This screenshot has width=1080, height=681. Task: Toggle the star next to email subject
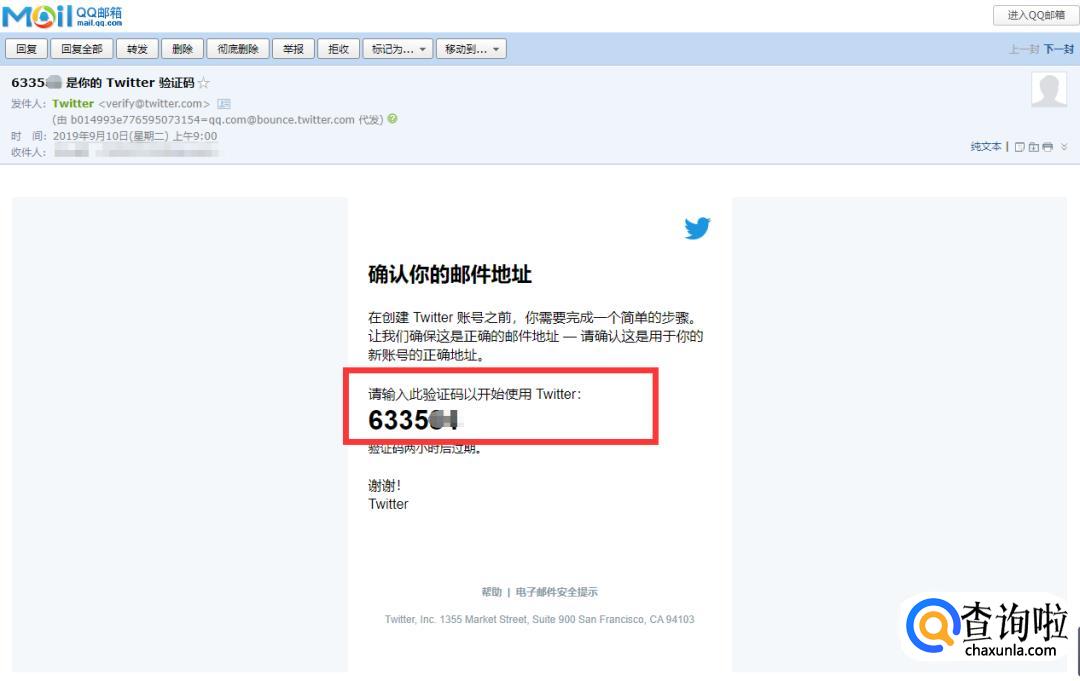pyautogui.click(x=203, y=83)
